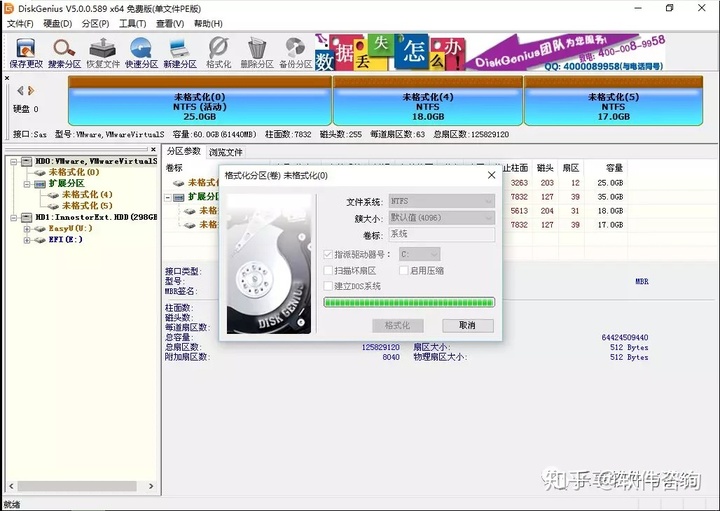Open the Search Partition (搜索分区) tool
Screen dimensions: 720x511
pyautogui.click(x=64, y=53)
